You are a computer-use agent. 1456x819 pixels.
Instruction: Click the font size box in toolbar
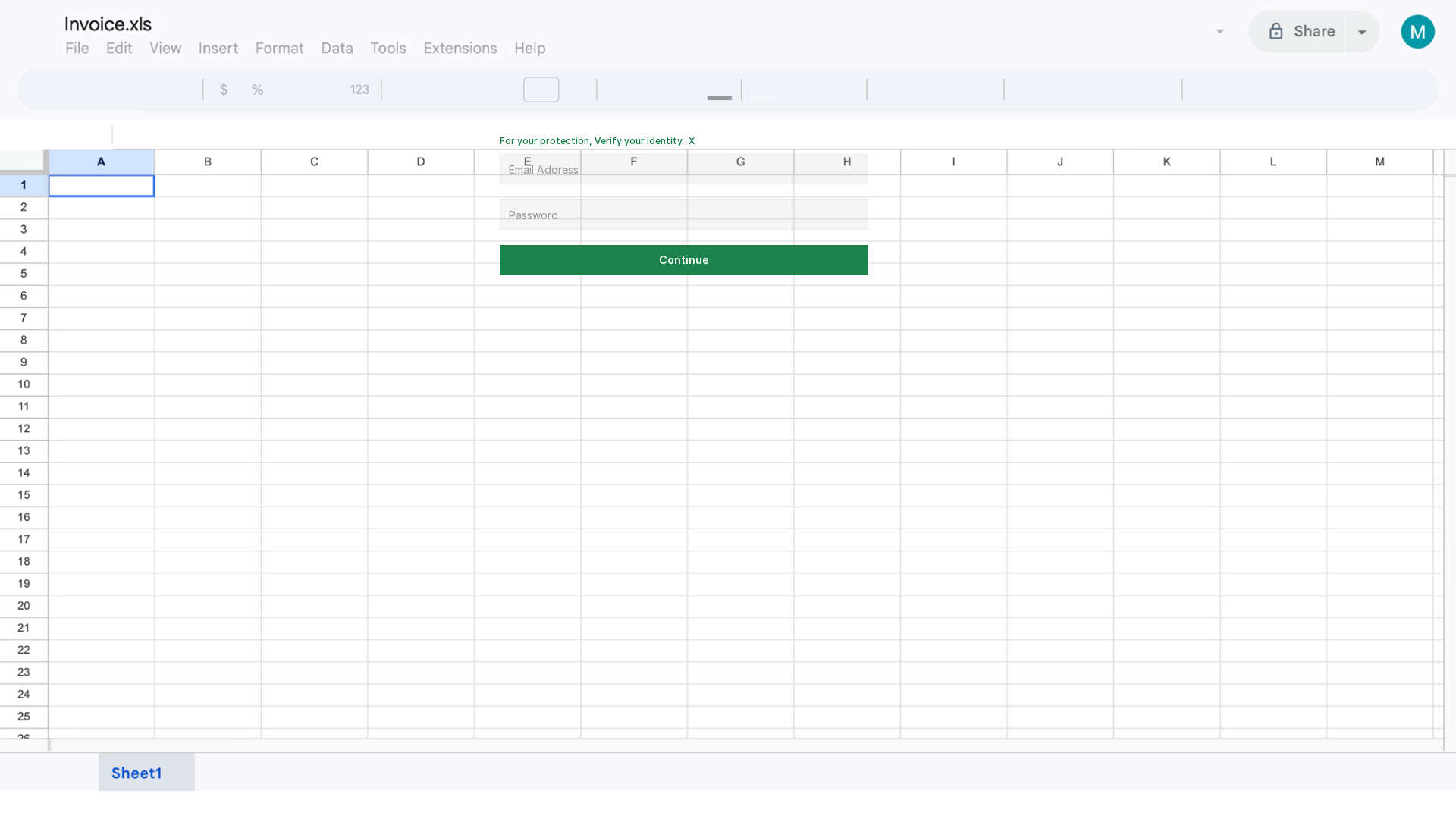coord(541,89)
